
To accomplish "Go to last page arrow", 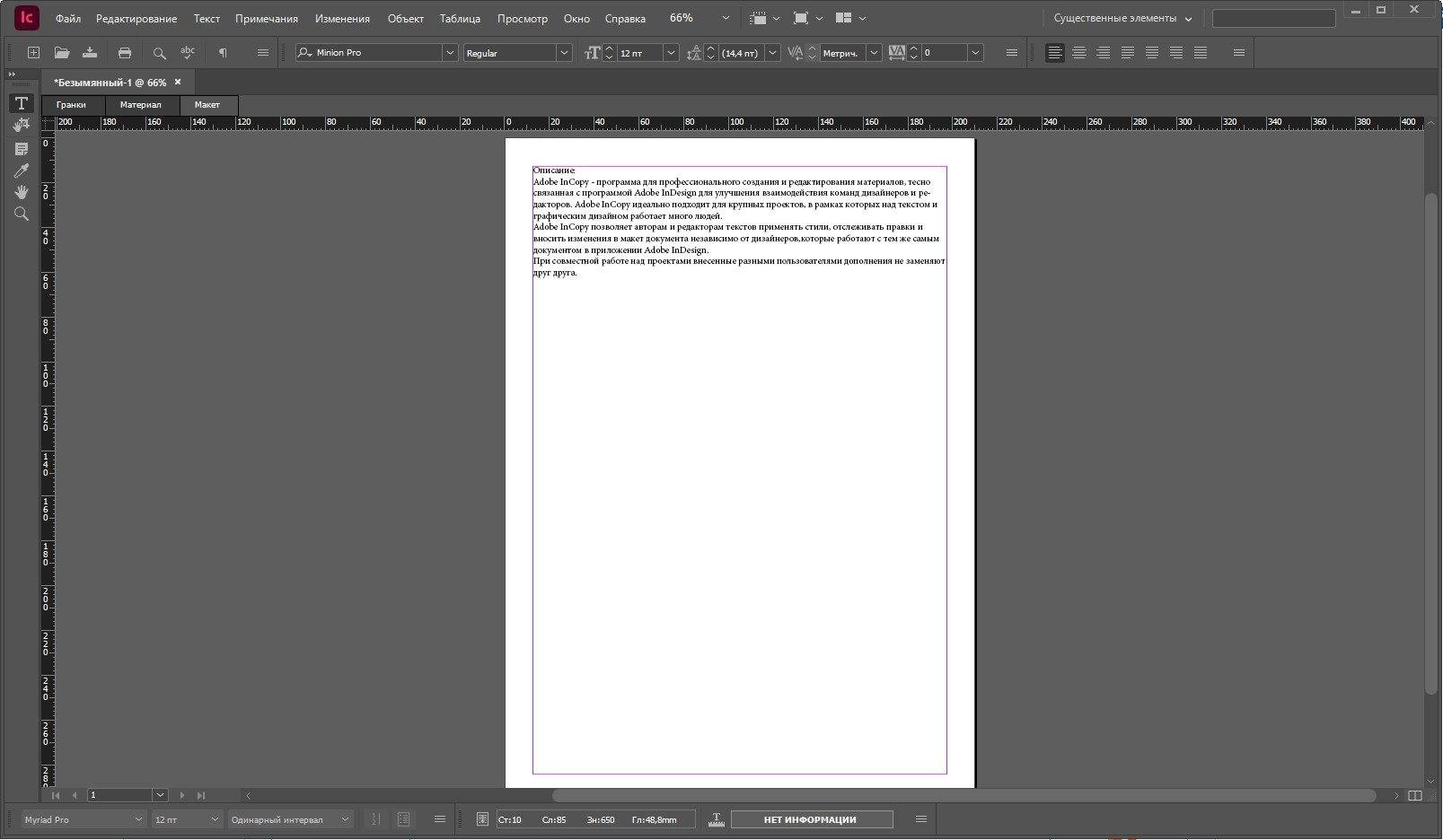I will (x=201, y=795).
